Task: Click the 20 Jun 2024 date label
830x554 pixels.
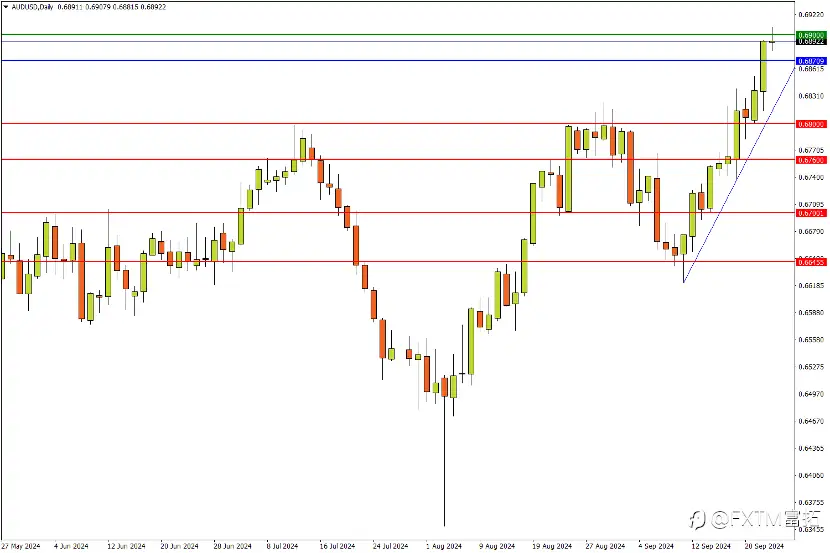Action: [179, 546]
